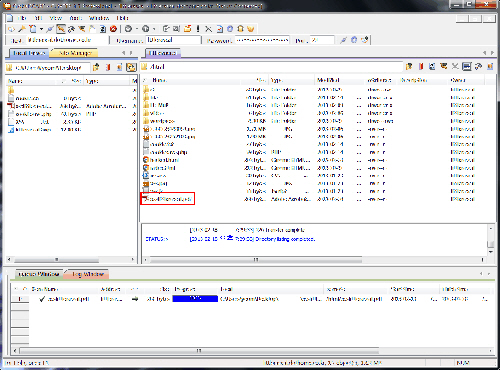The width and height of the screenshot is (500, 370).
Task: Switch to the Site Manager tab
Action: coord(75,53)
